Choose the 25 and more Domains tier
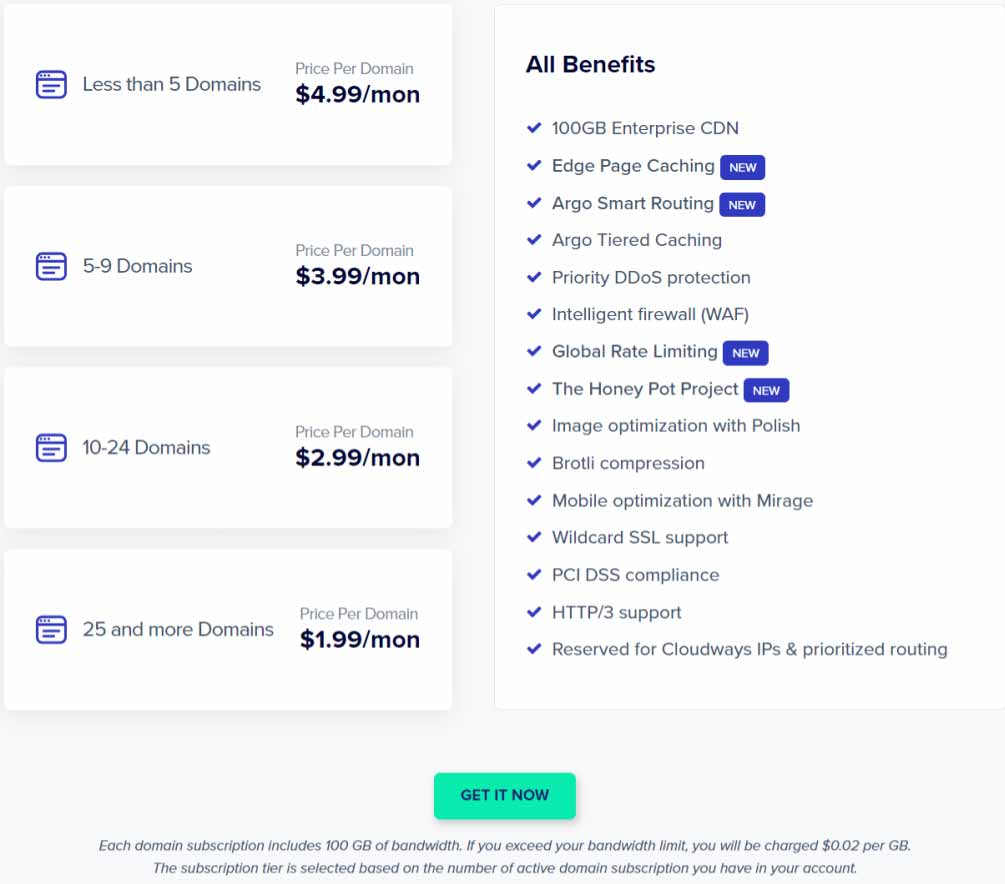Screen dimensions: 1005x884 click(228, 629)
